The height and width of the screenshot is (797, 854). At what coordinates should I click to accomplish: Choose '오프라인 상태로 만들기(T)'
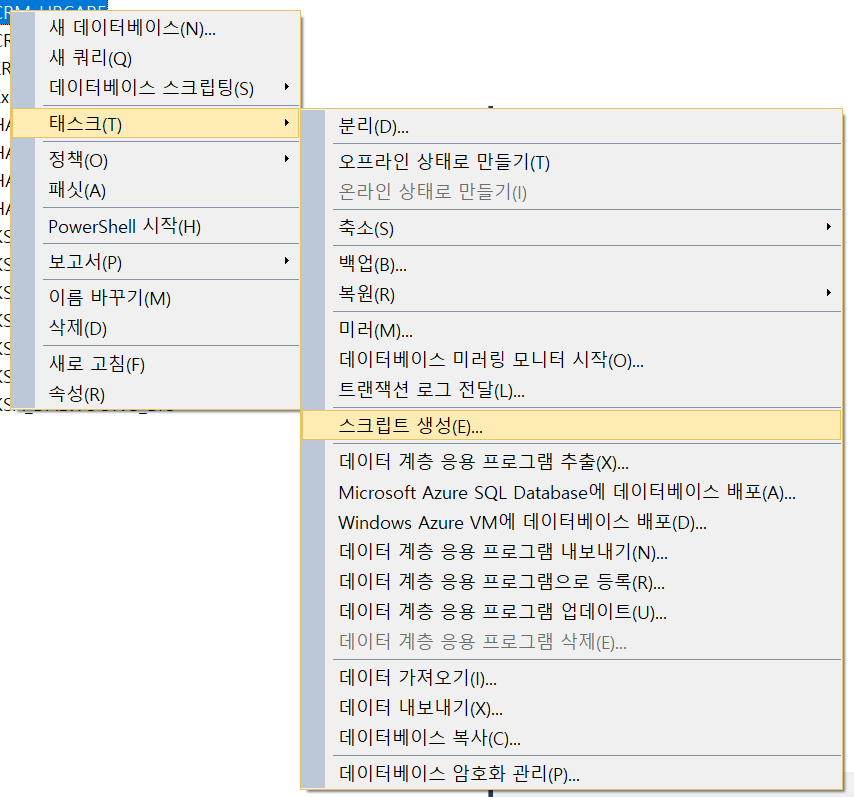pos(444,162)
